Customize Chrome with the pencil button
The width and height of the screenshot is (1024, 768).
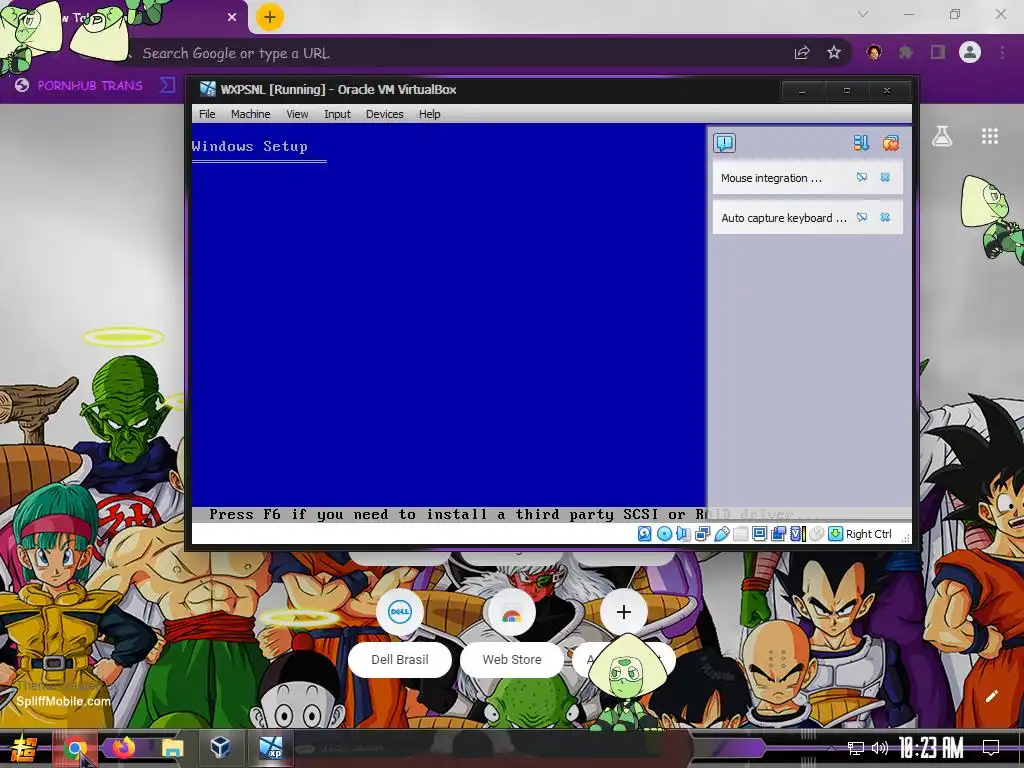[991, 696]
